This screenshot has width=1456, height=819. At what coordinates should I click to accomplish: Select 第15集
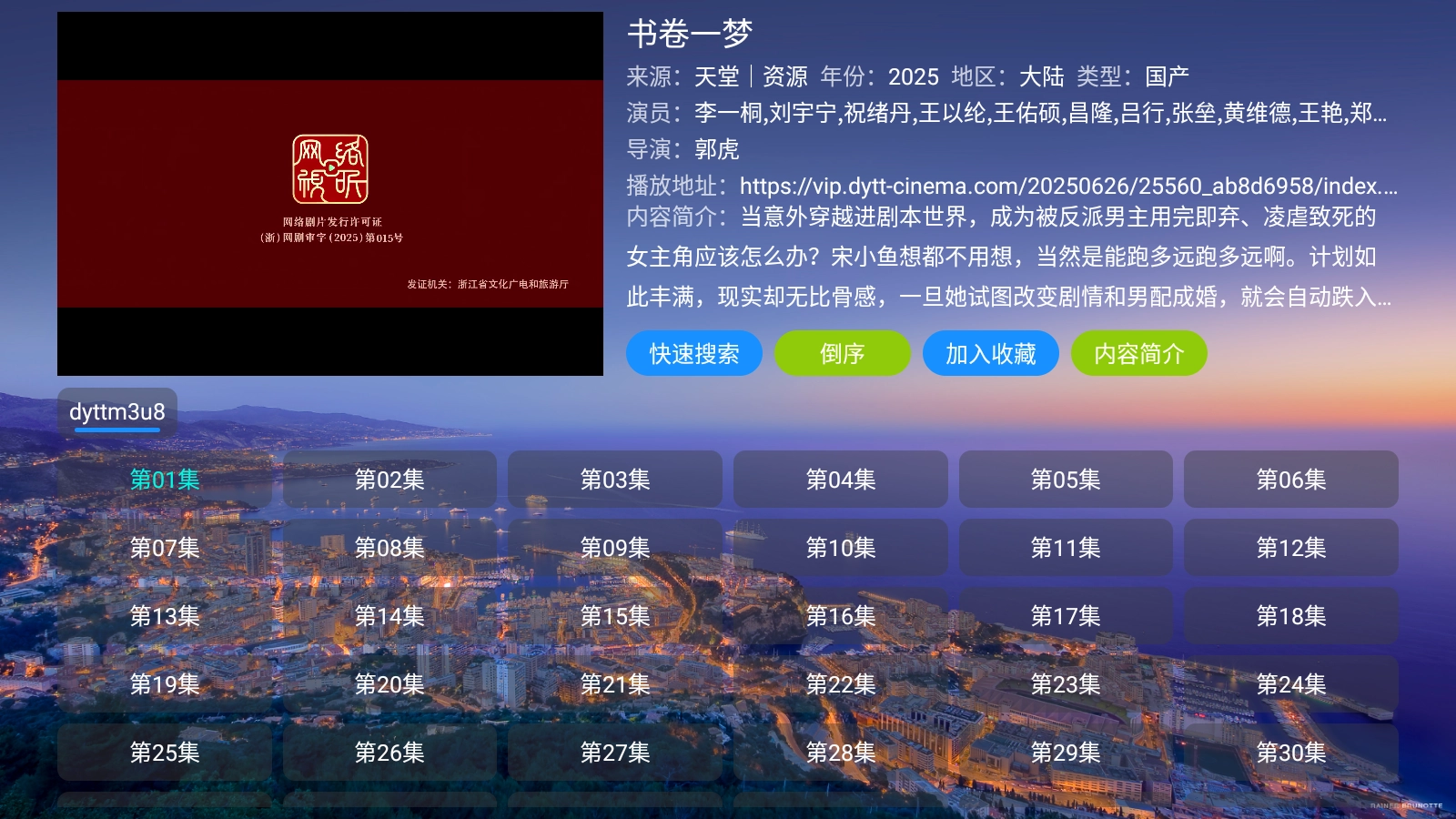tap(615, 616)
